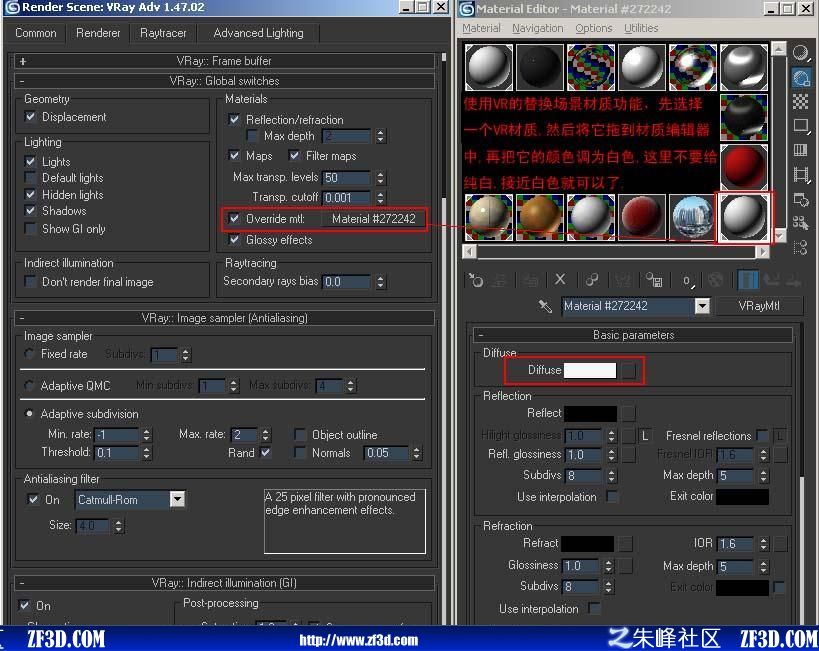819x651 pixels.
Task: Toggle the Backlight icon in Material Editor
Action: click(800, 77)
